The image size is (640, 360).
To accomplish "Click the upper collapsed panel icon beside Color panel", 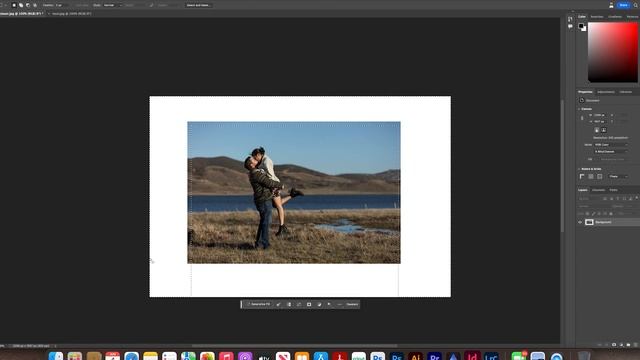I will click(570, 19).
